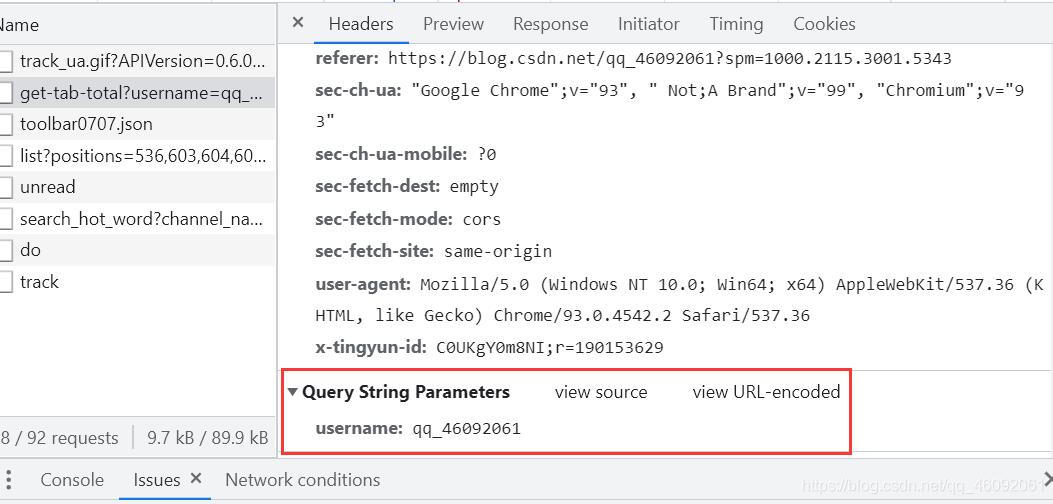Image resolution: width=1053 pixels, height=504 pixels.
Task: Select the toolbar0707.json request
Action: tap(137, 124)
